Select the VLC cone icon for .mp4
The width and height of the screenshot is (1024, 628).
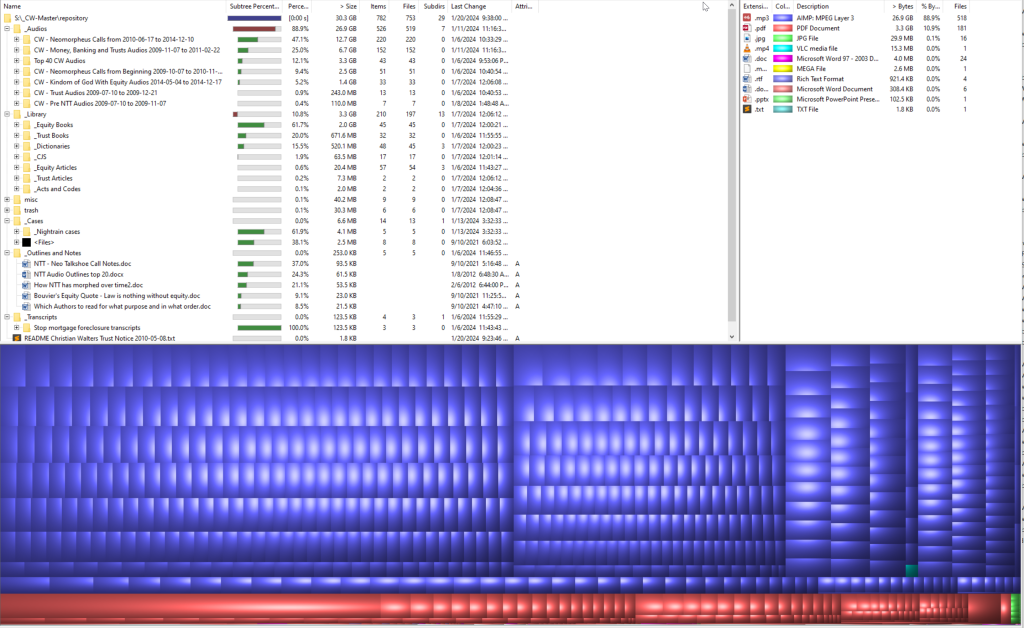tap(747, 48)
